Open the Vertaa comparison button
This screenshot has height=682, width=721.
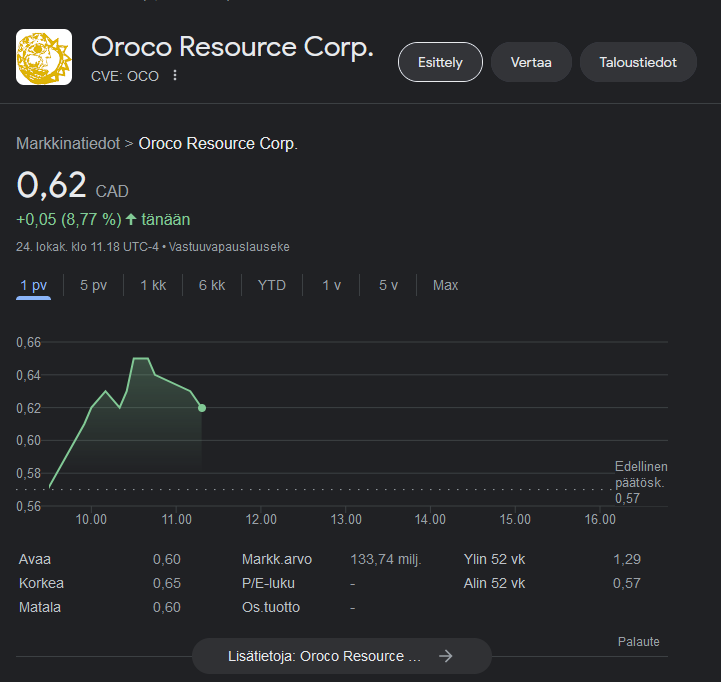click(531, 62)
